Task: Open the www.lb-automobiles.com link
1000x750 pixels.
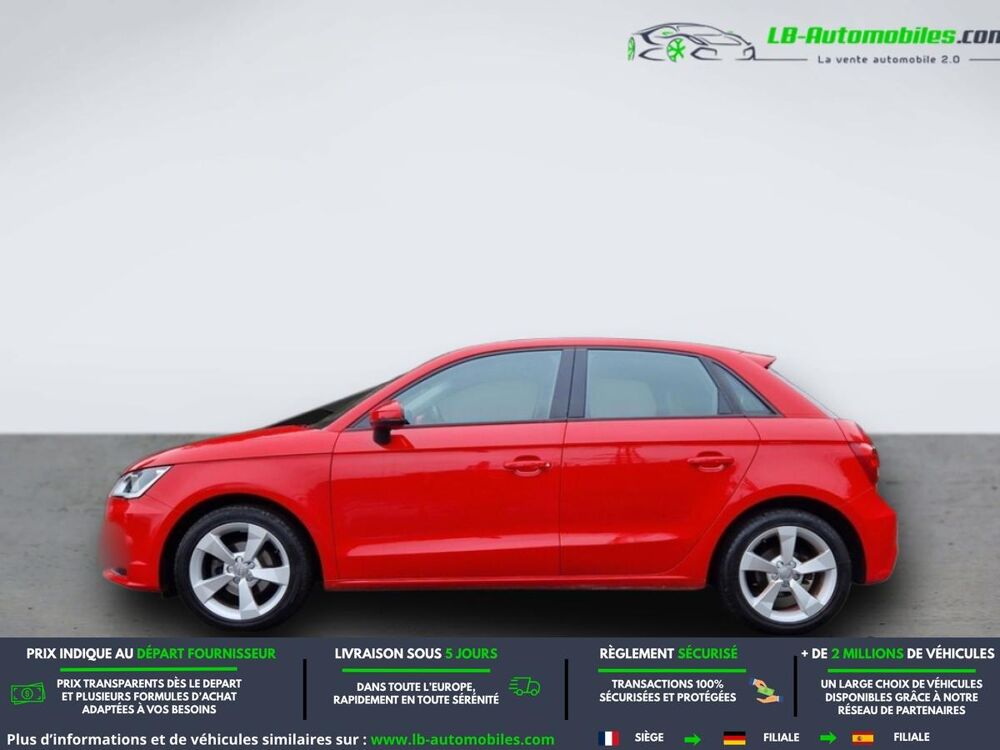Action: 462,740
